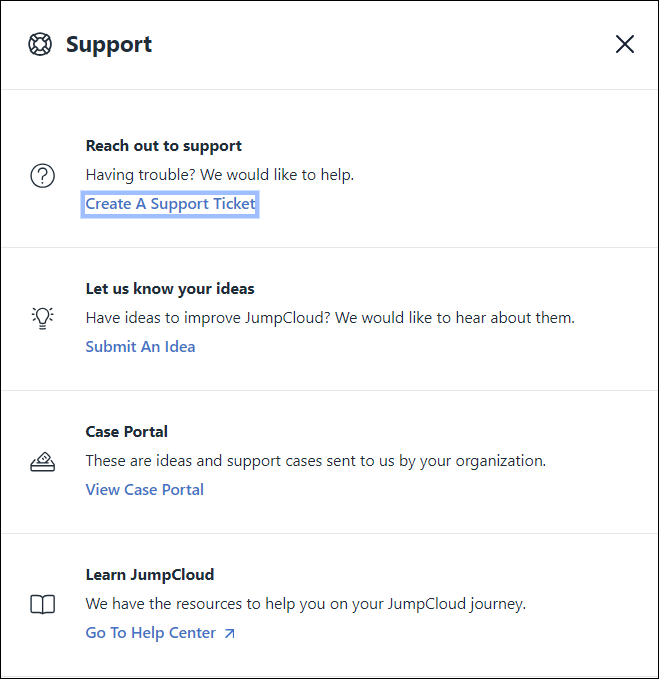Image resolution: width=659 pixels, height=679 pixels.
Task: Follow the Go To Help Center link
Action: 150,633
